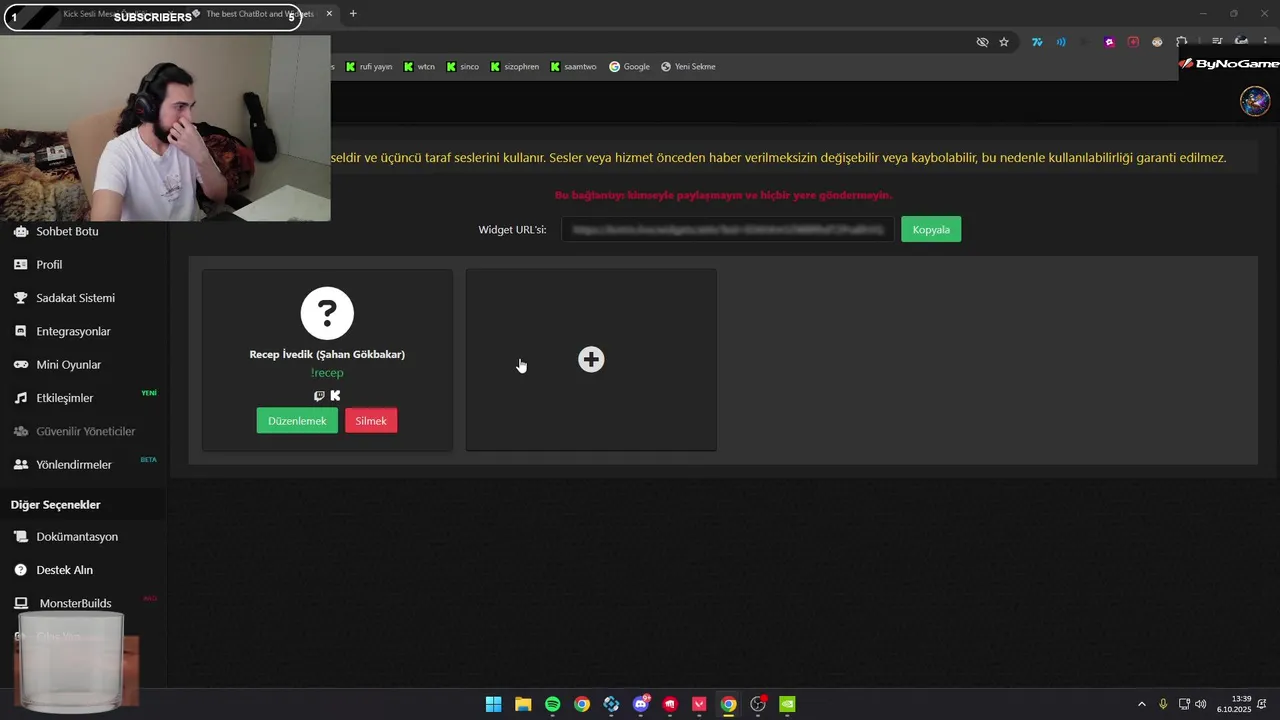Delete Recep İvedik voice with Silmek

pos(371,421)
